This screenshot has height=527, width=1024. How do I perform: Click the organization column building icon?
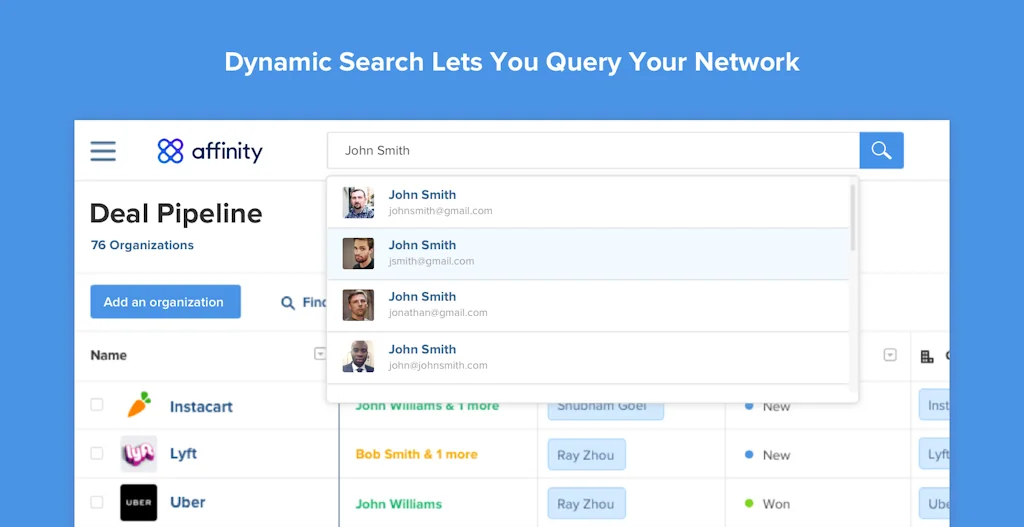(926, 356)
